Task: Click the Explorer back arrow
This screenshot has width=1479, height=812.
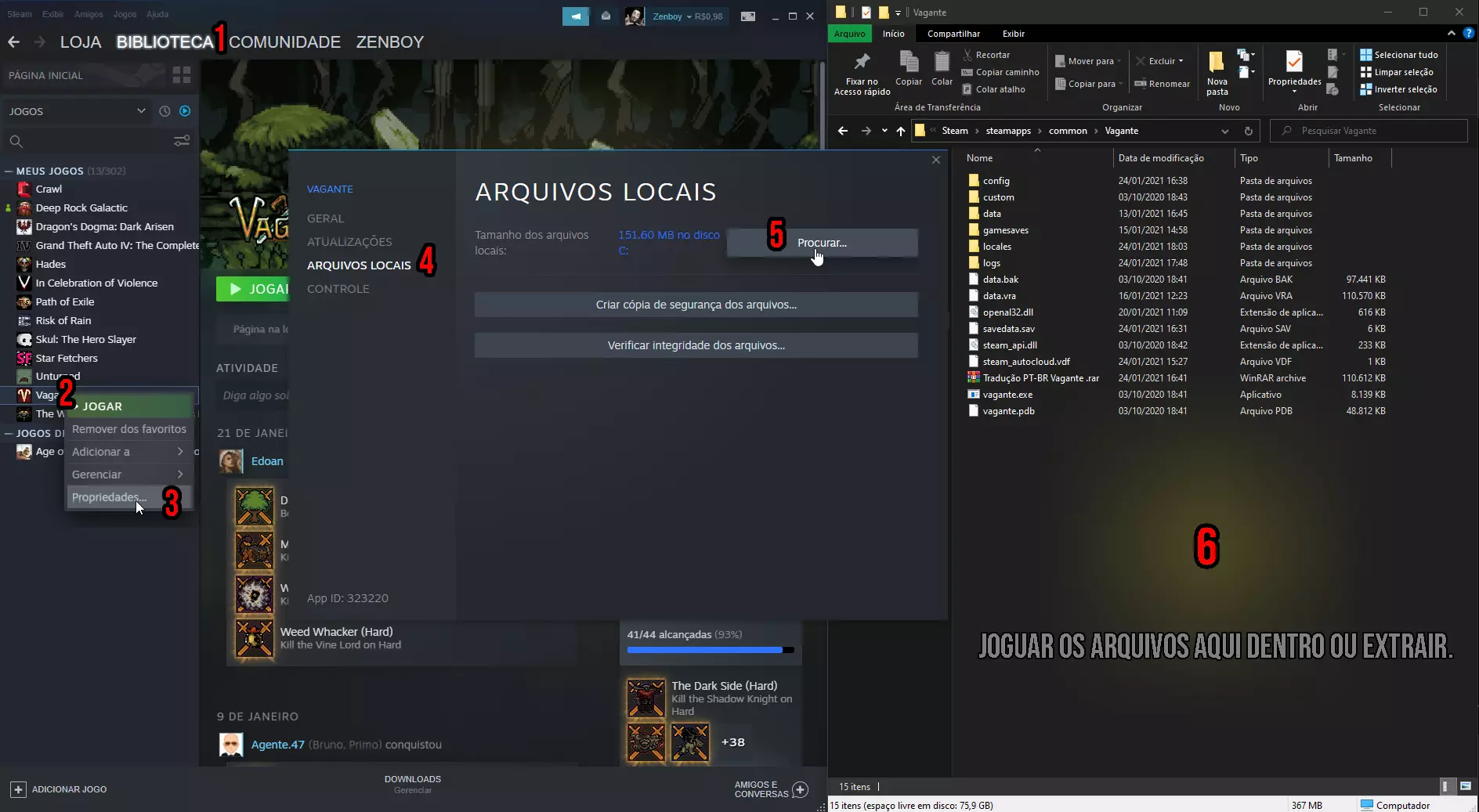Action: coord(843,131)
